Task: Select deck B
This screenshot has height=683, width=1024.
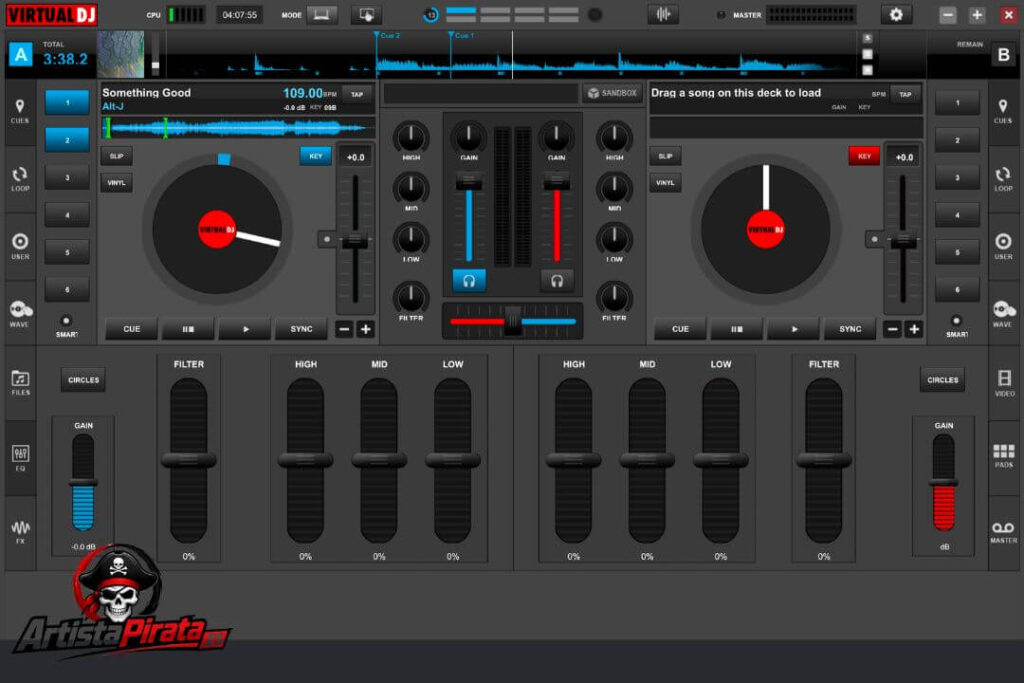Action: tap(1004, 54)
